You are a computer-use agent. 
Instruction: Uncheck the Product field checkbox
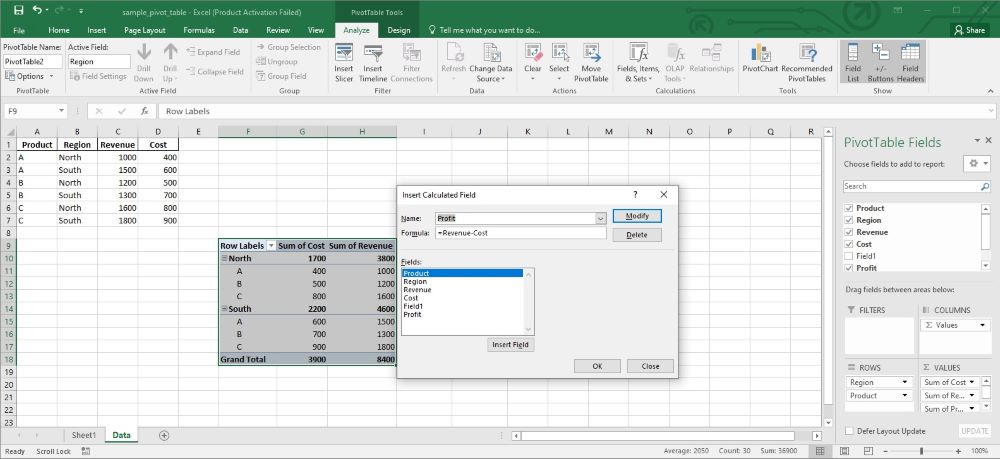click(849, 208)
